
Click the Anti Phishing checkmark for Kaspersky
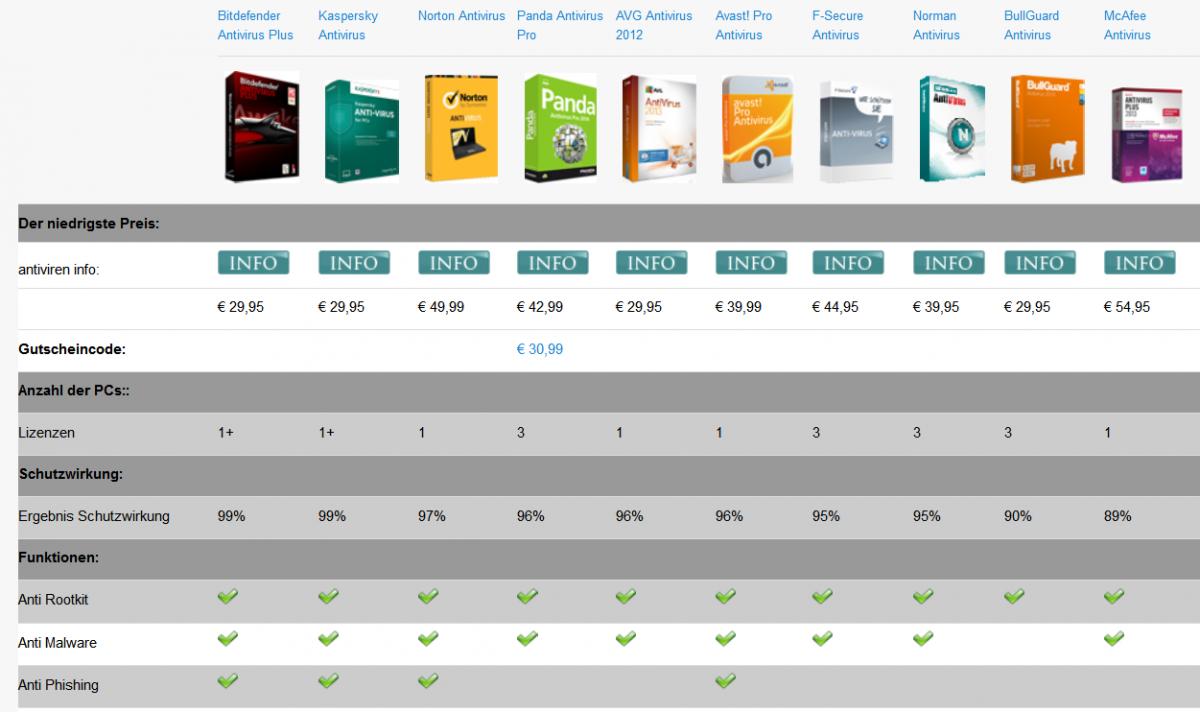coord(328,681)
